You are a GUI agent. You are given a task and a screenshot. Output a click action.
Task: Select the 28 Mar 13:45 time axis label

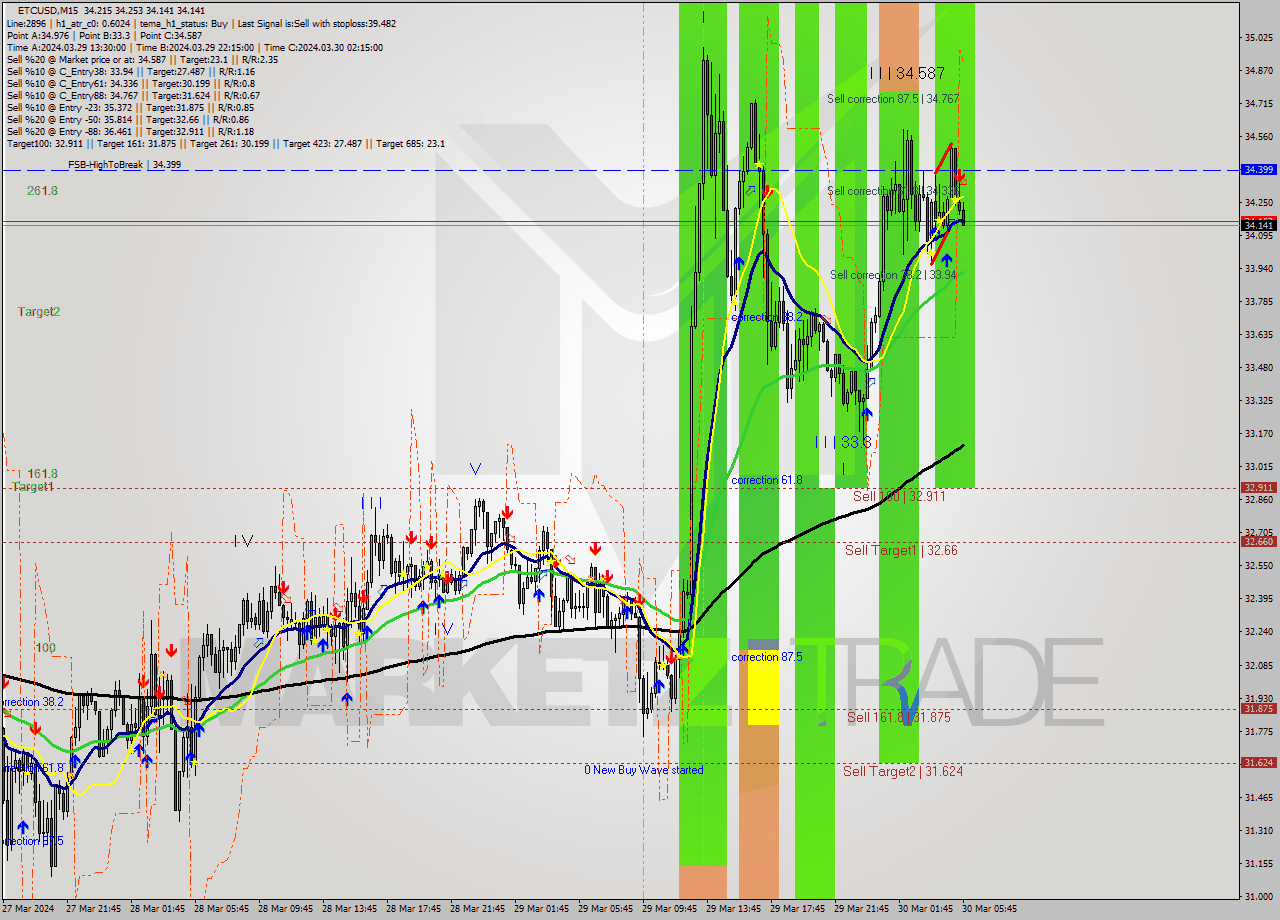(352, 909)
